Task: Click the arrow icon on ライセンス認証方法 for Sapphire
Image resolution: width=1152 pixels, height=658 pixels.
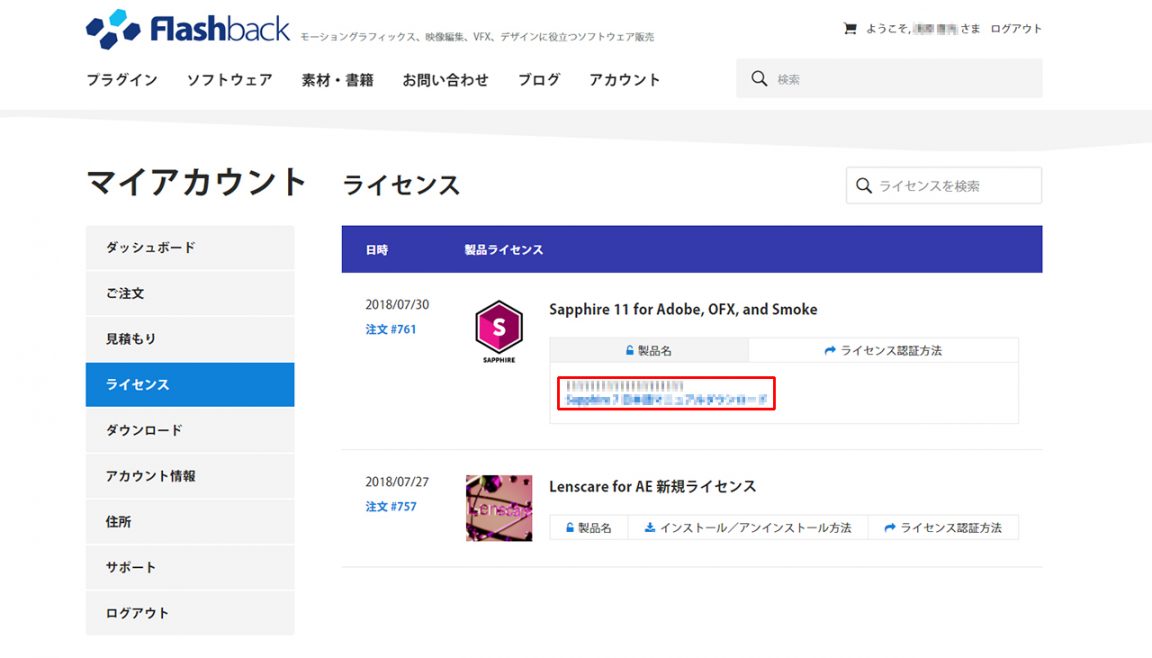Action: click(x=829, y=349)
